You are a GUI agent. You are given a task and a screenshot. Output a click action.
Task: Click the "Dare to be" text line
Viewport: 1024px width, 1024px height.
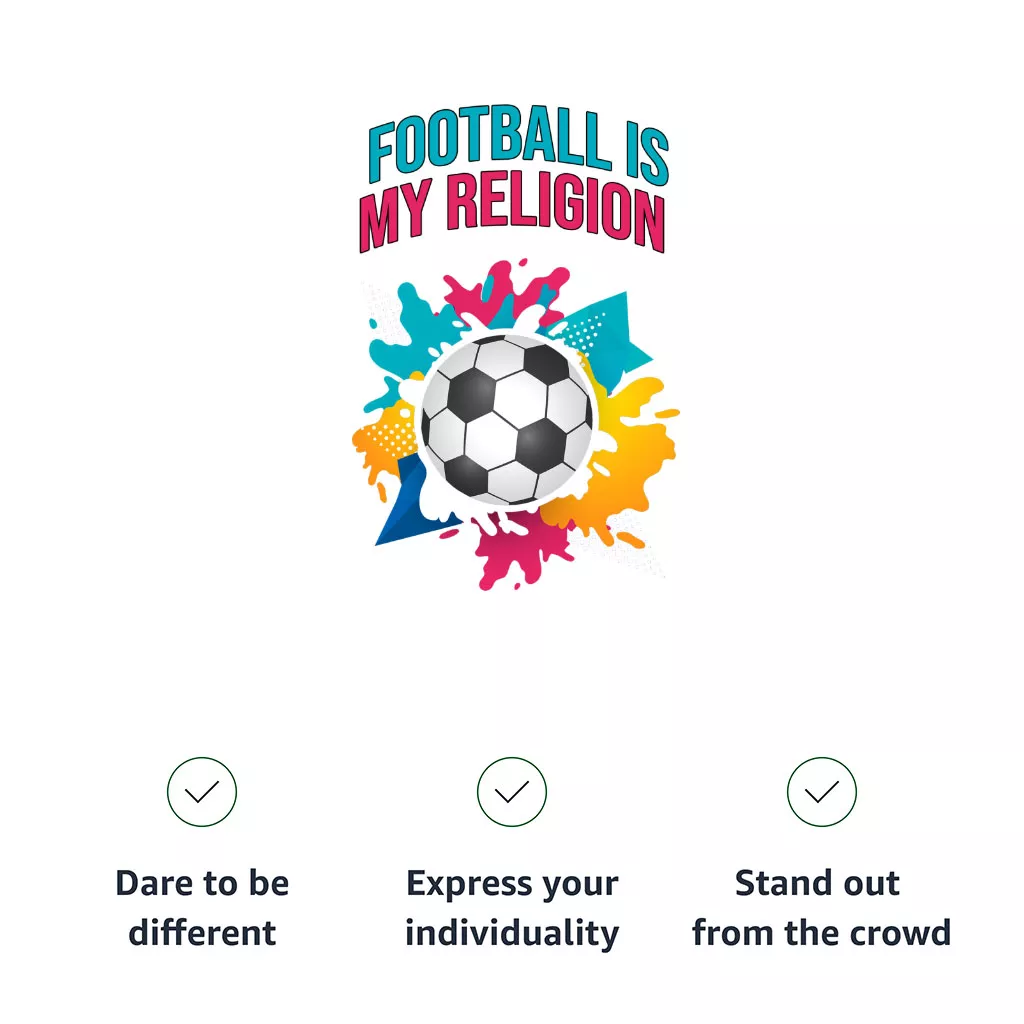click(x=202, y=883)
